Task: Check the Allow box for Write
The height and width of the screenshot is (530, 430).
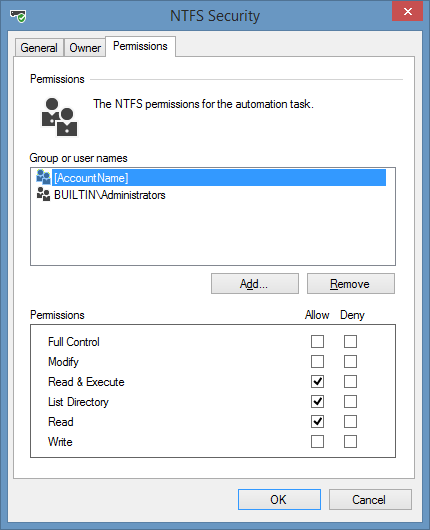Action: pyautogui.click(x=317, y=441)
